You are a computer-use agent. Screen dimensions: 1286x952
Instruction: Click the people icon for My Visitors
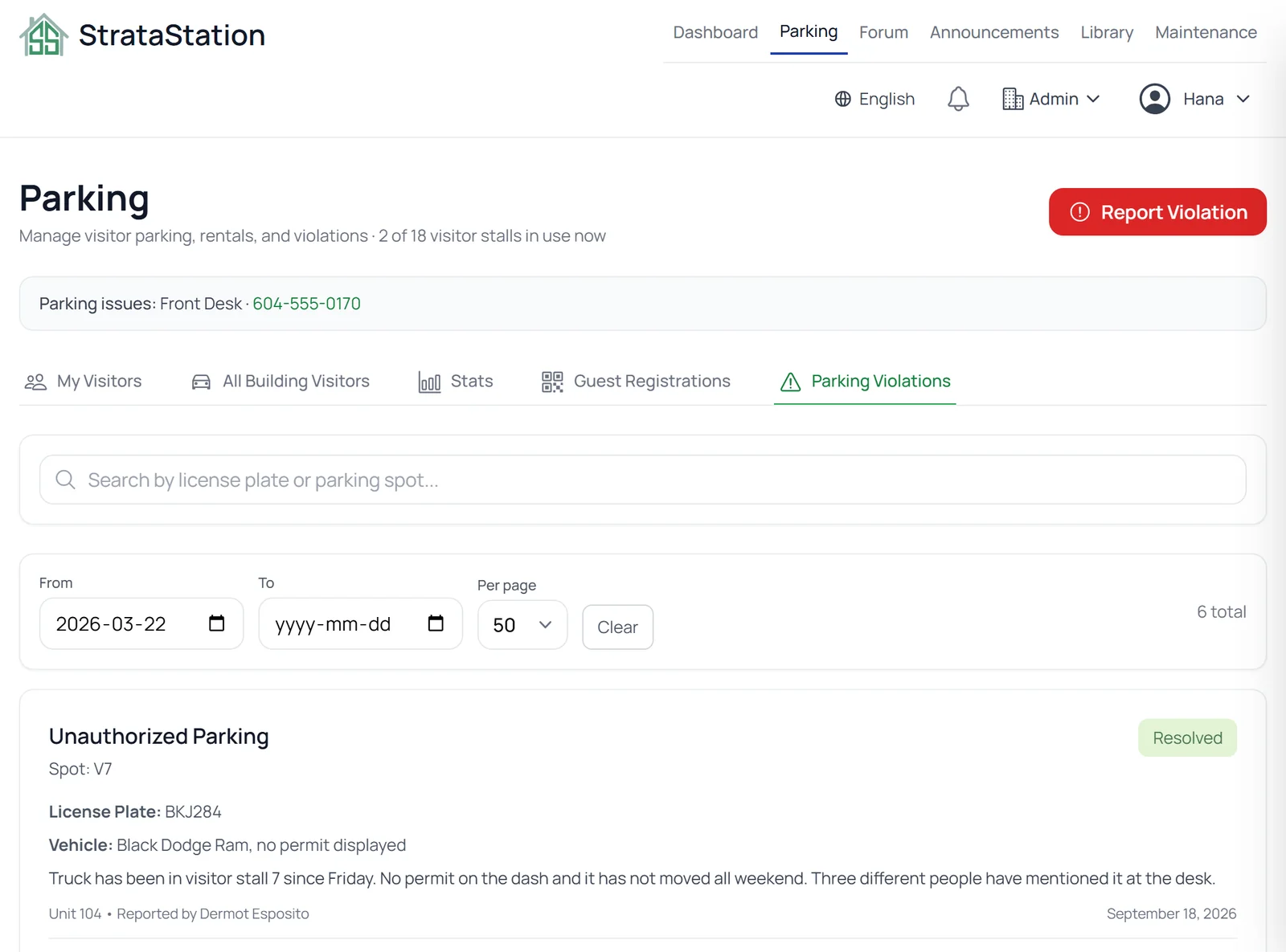pyautogui.click(x=35, y=382)
